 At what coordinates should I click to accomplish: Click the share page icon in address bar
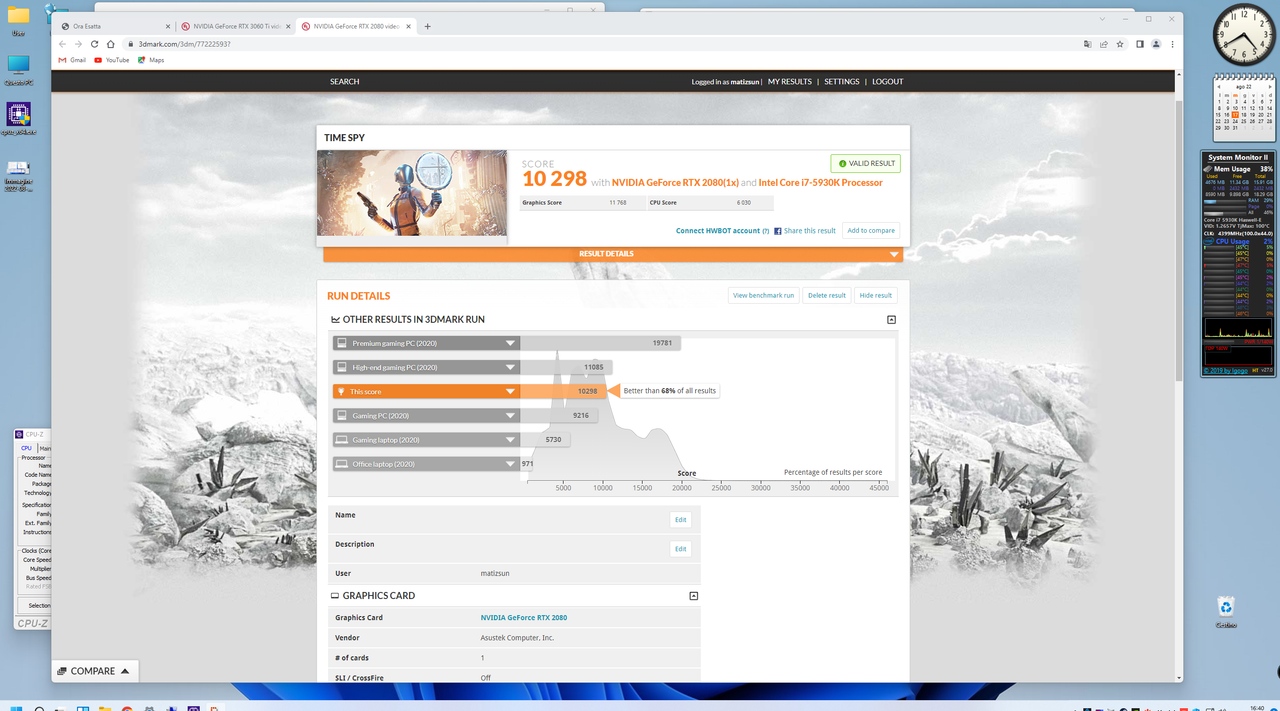click(1104, 44)
